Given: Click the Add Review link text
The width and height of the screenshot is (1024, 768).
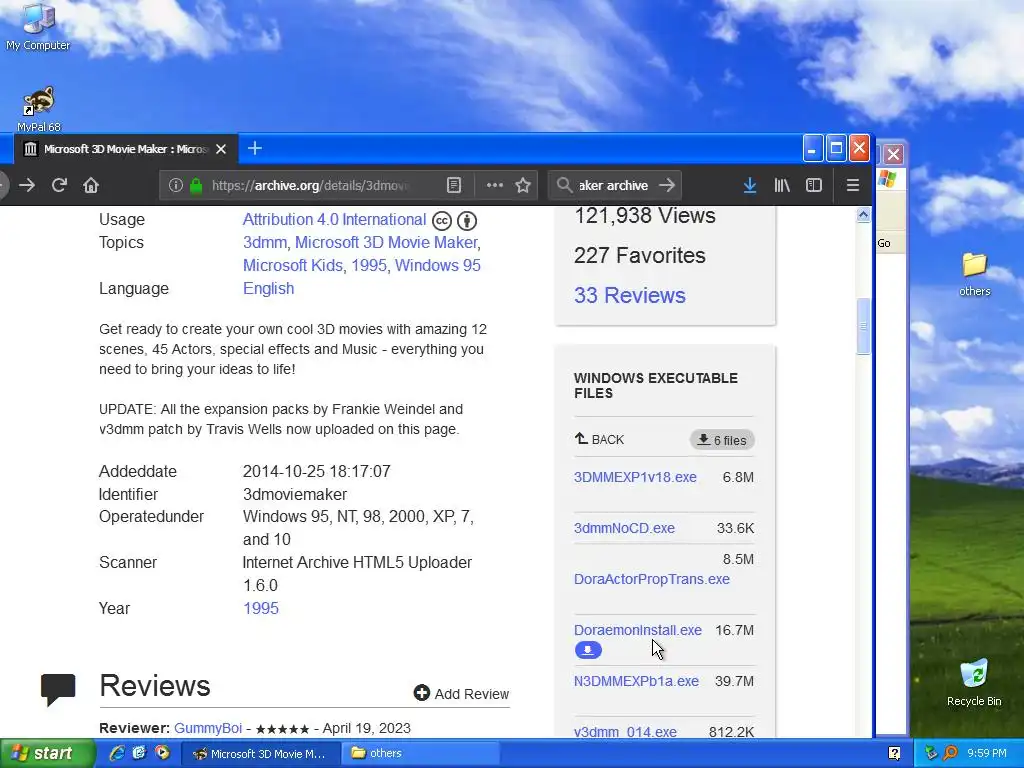Looking at the screenshot, I should [x=472, y=694].
